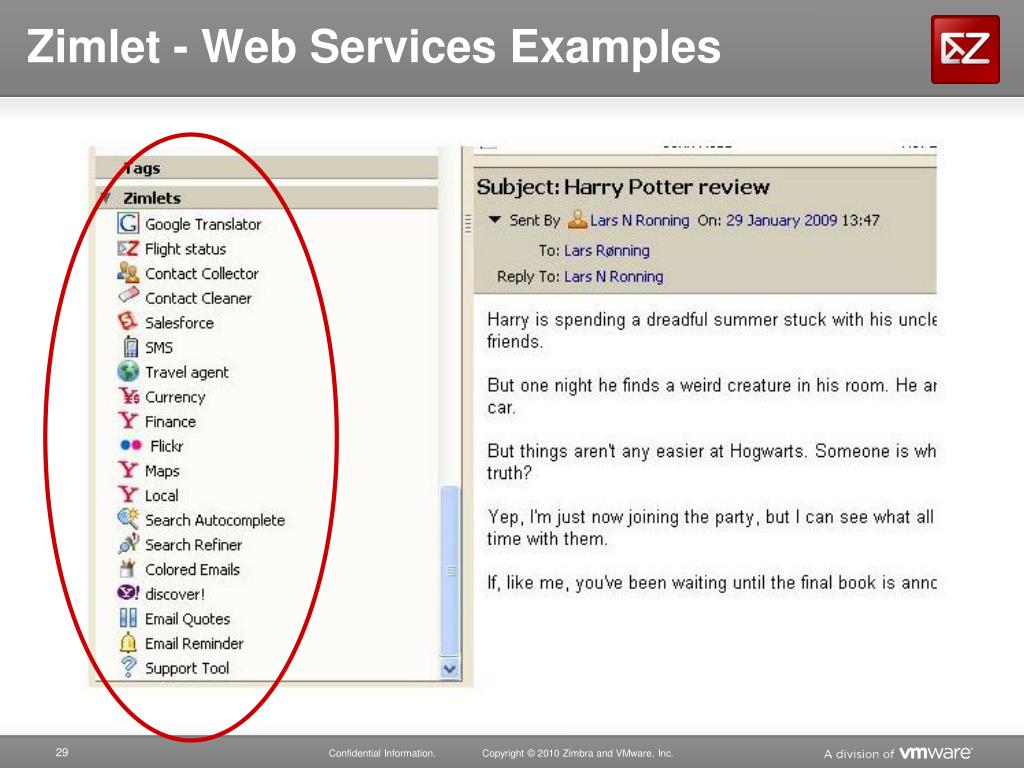Click the date link 29 January 2009
This screenshot has height=768, width=1024.
pyautogui.click(x=782, y=220)
